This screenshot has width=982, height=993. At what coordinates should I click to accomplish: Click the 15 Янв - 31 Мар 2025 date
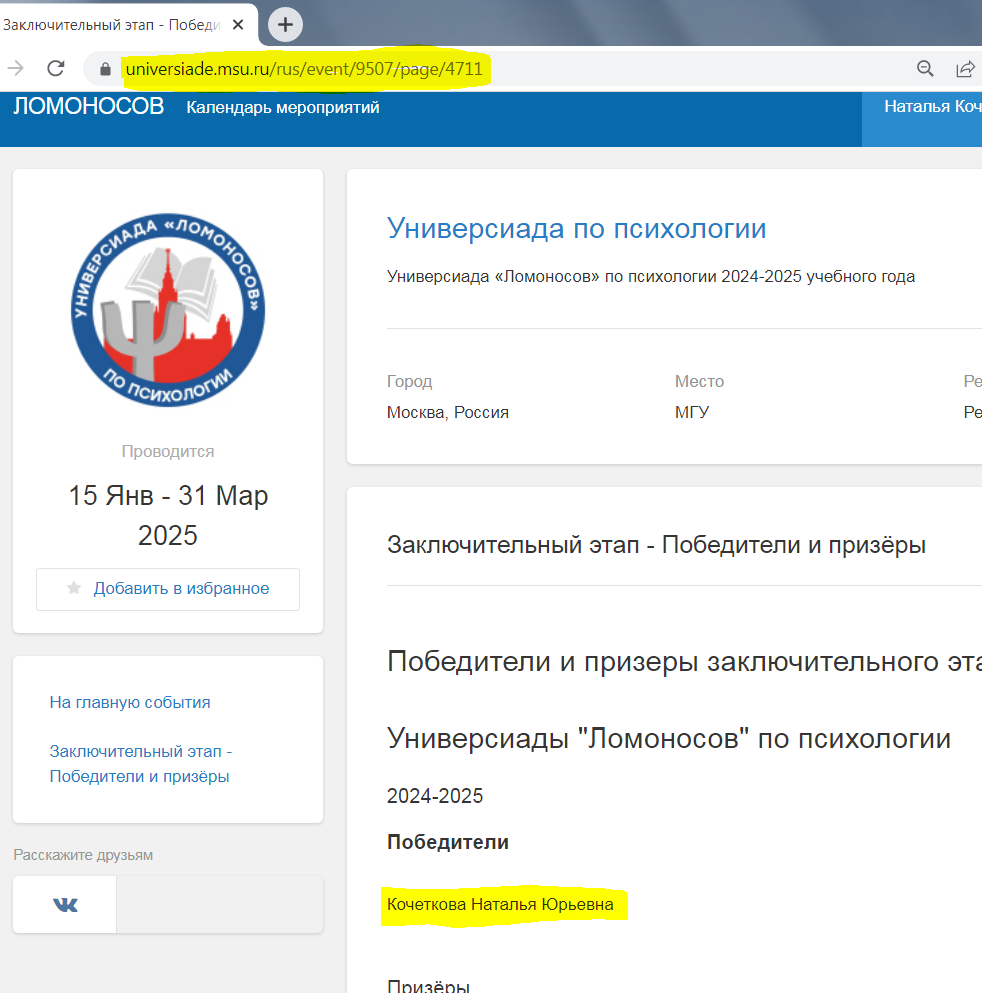pyautogui.click(x=168, y=515)
